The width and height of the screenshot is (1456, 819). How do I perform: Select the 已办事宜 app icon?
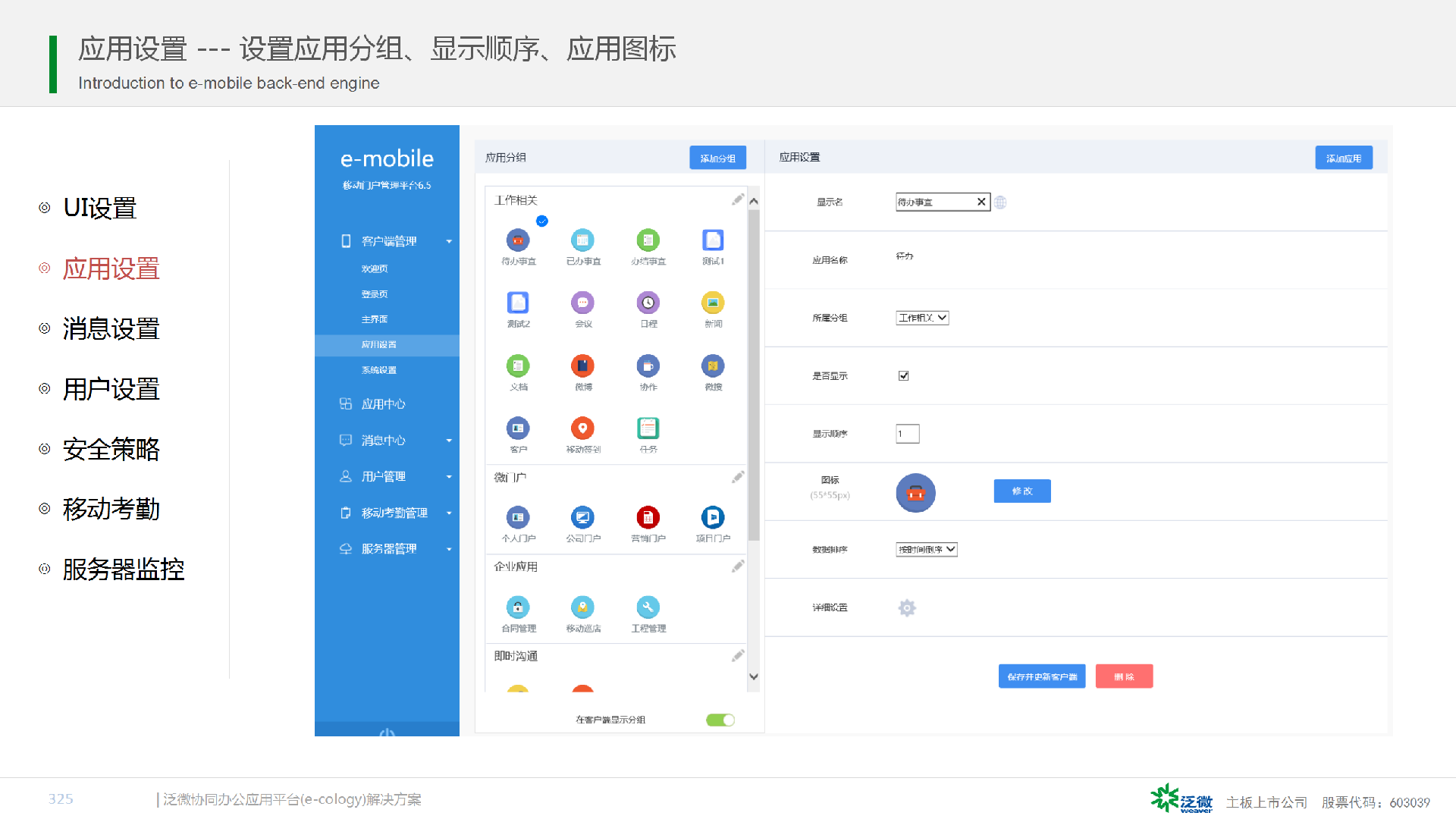(x=582, y=240)
